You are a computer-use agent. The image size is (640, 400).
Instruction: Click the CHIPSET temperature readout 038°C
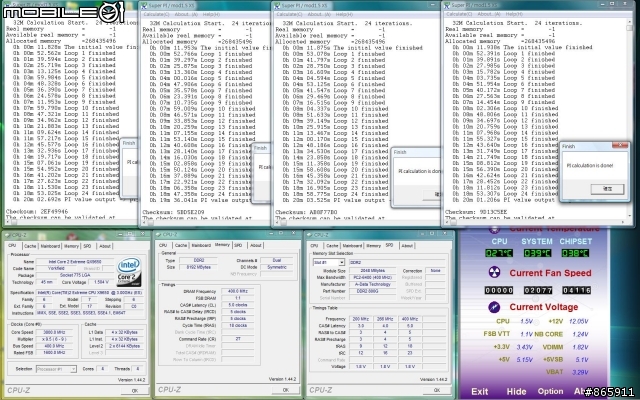click(576, 253)
